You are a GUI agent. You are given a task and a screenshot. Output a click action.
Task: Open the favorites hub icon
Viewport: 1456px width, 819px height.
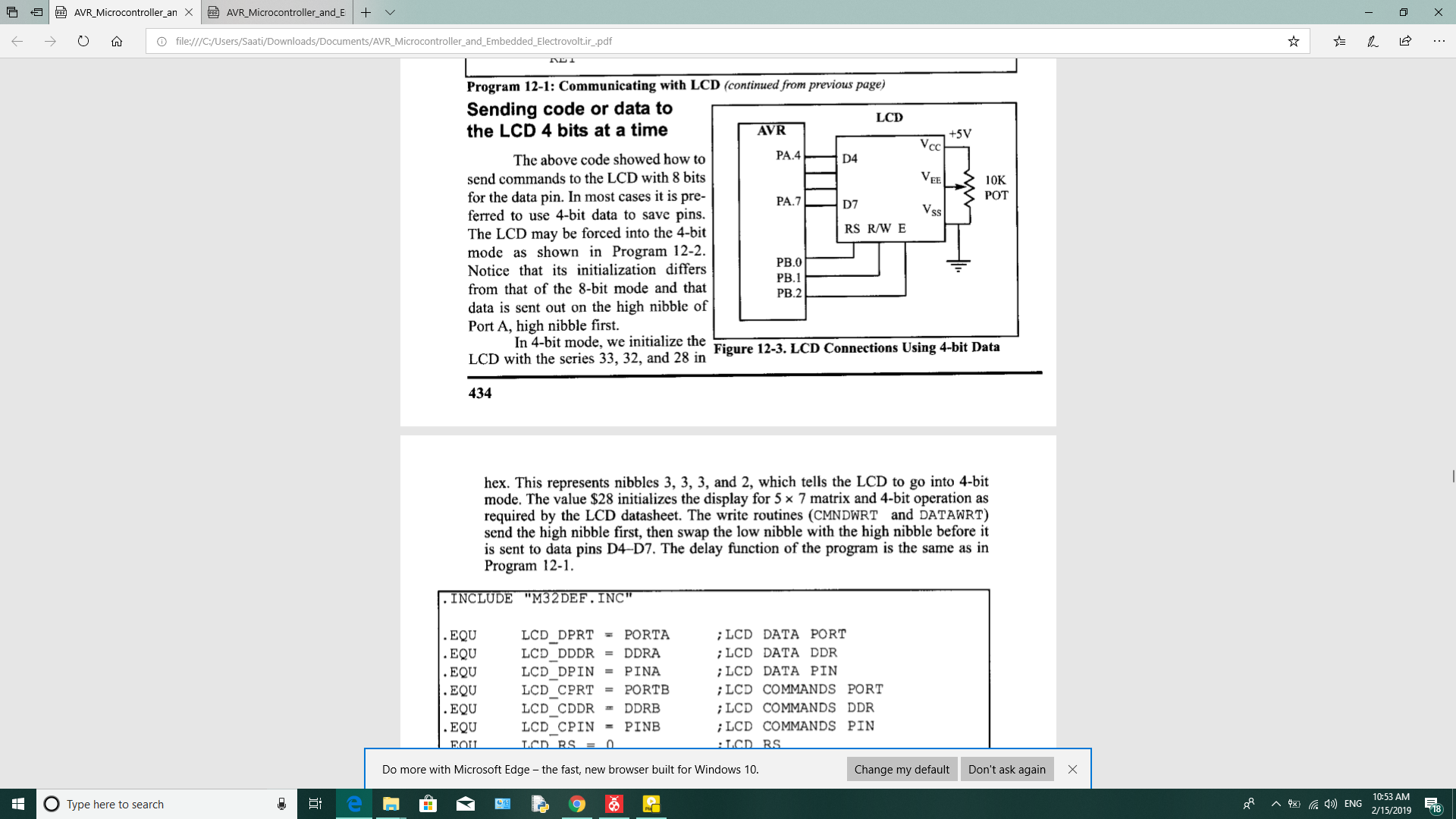(x=1339, y=41)
